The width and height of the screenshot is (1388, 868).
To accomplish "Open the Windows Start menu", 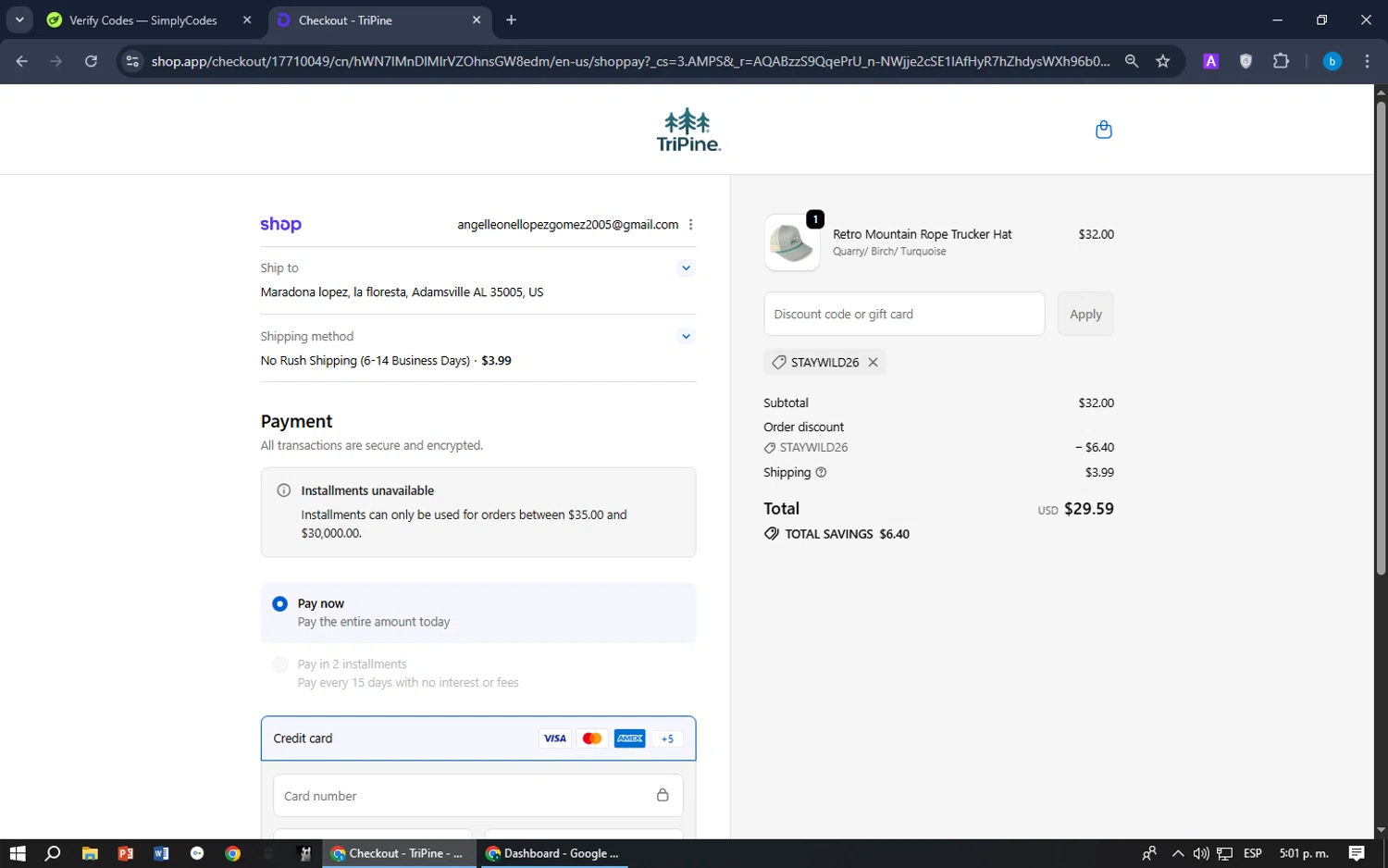I will (x=18, y=853).
